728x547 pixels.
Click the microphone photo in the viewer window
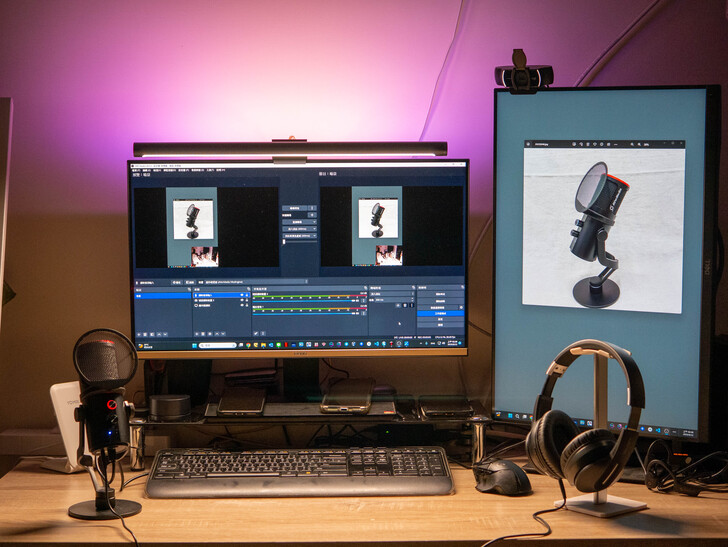[x=604, y=230]
